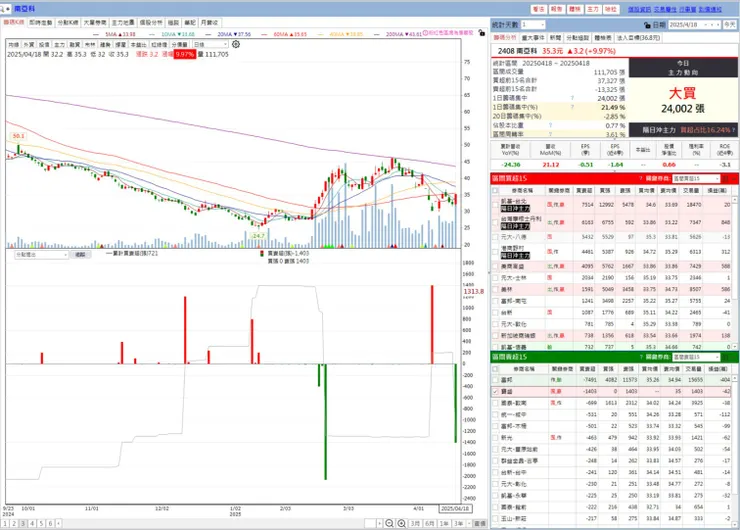Switch to the 即時走勢 tab
This screenshot has width=740, height=530.
point(41,22)
